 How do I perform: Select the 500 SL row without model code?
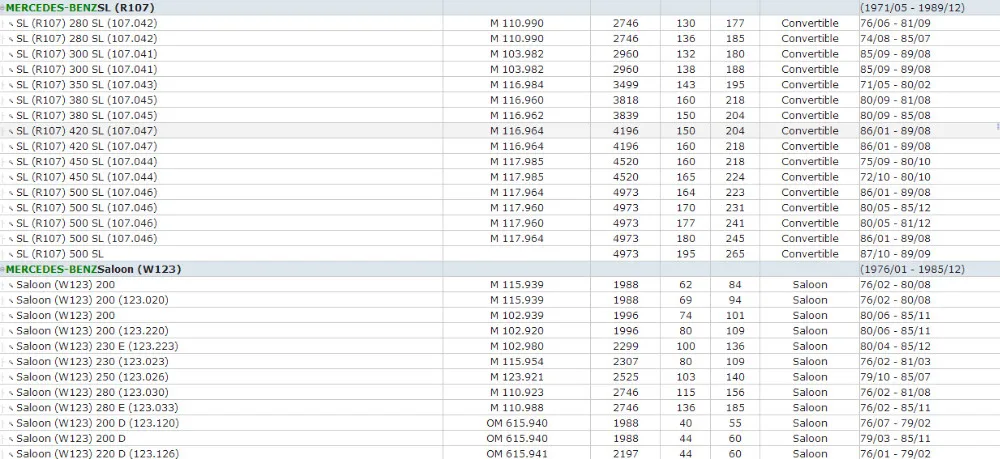pos(500,254)
